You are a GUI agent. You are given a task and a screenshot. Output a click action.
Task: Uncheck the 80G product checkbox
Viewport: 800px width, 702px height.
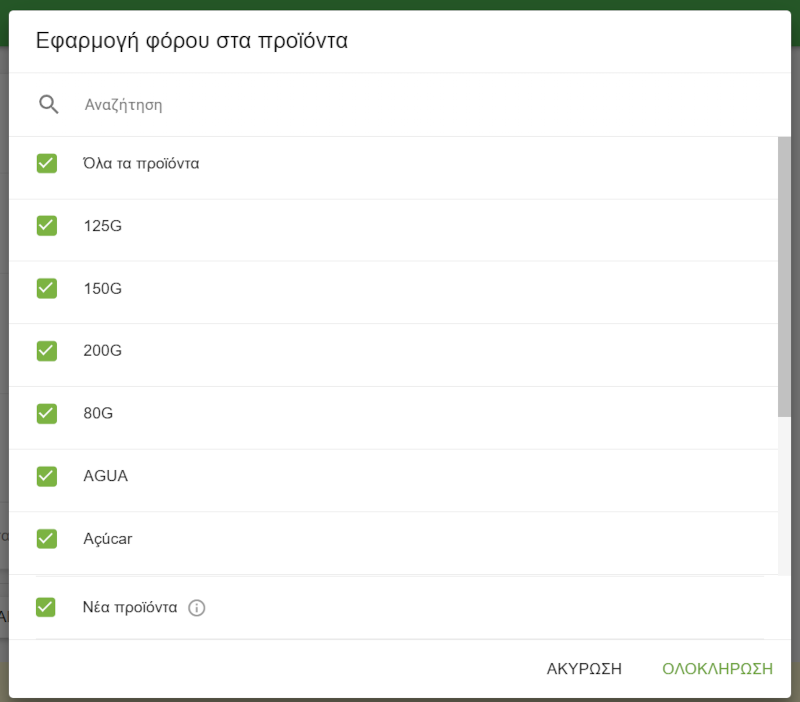click(x=47, y=413)
